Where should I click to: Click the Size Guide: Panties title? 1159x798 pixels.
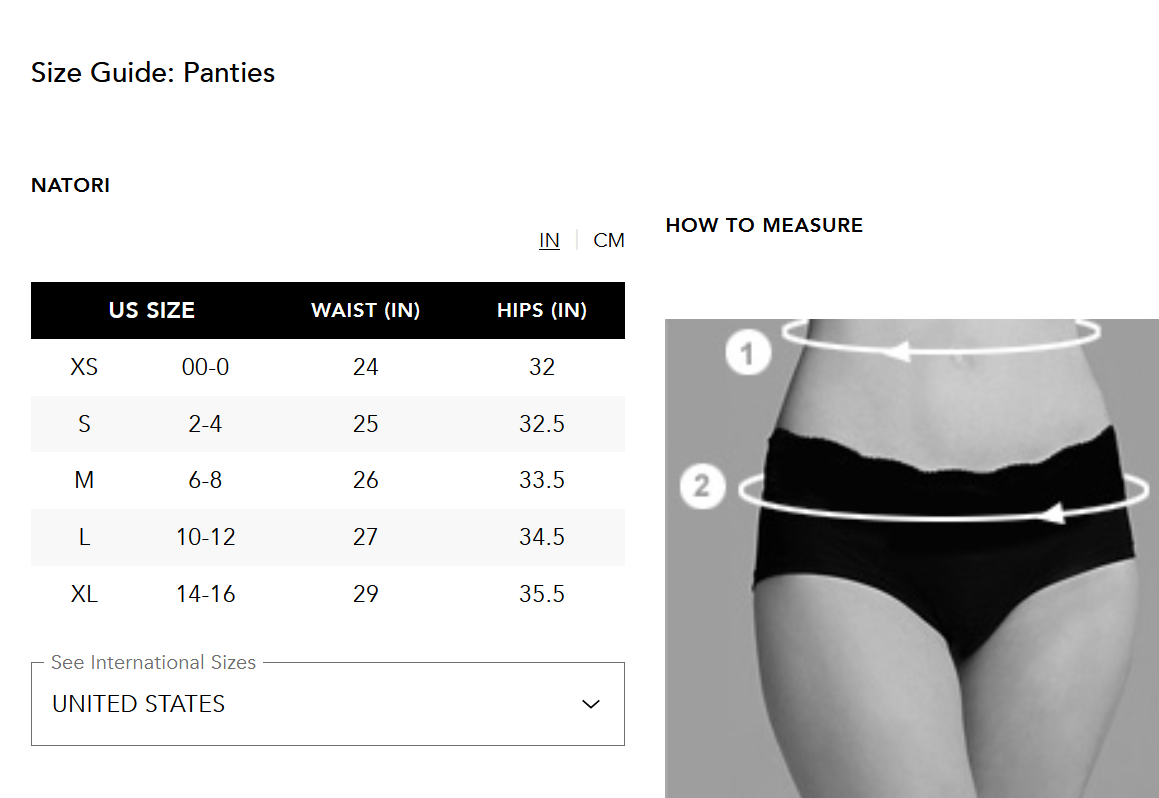(153, 73)
